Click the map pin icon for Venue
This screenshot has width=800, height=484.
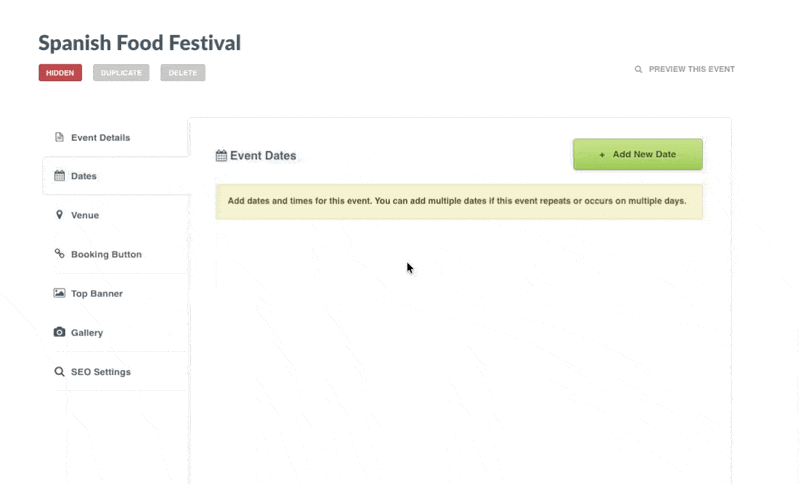pos(59,215)
